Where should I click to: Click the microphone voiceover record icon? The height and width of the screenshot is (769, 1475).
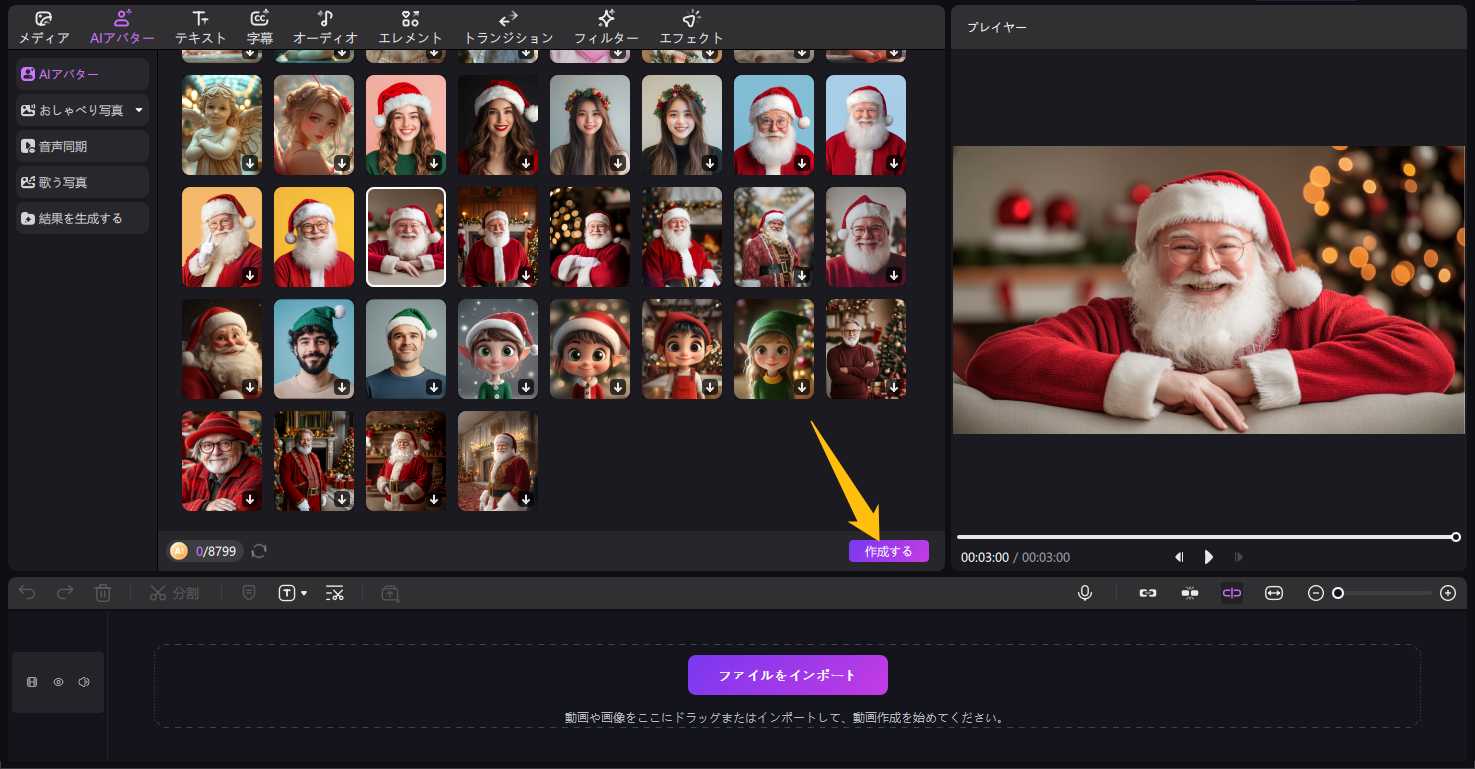point(1085,593)
